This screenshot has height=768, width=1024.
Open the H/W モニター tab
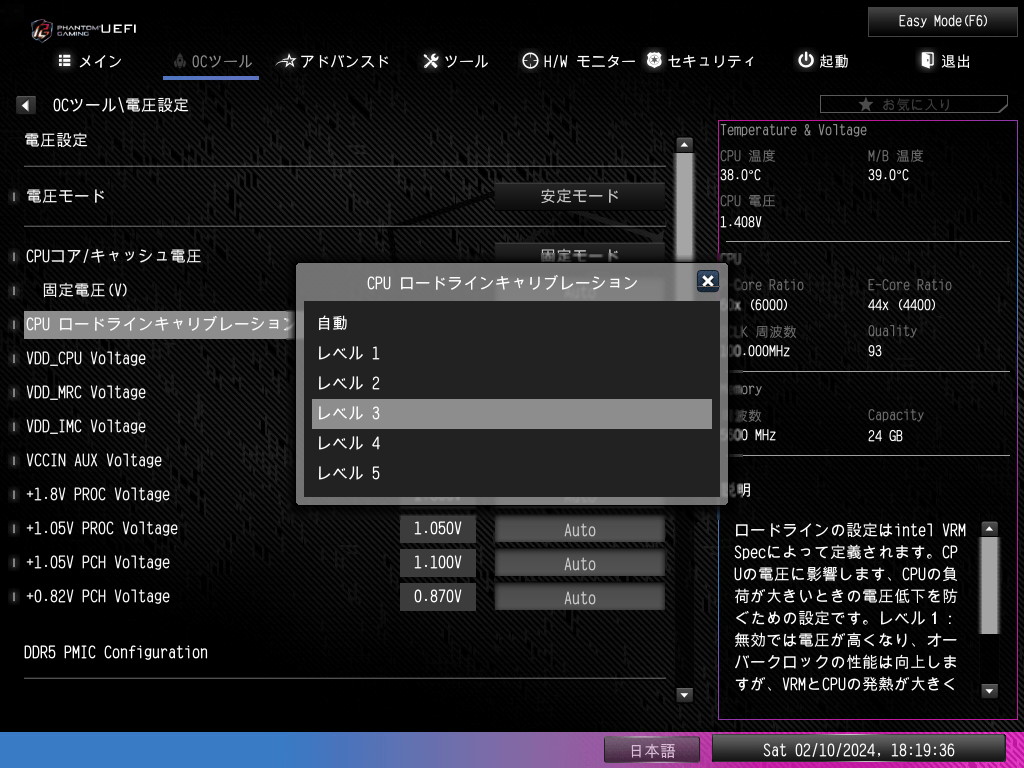click(579, 61)
